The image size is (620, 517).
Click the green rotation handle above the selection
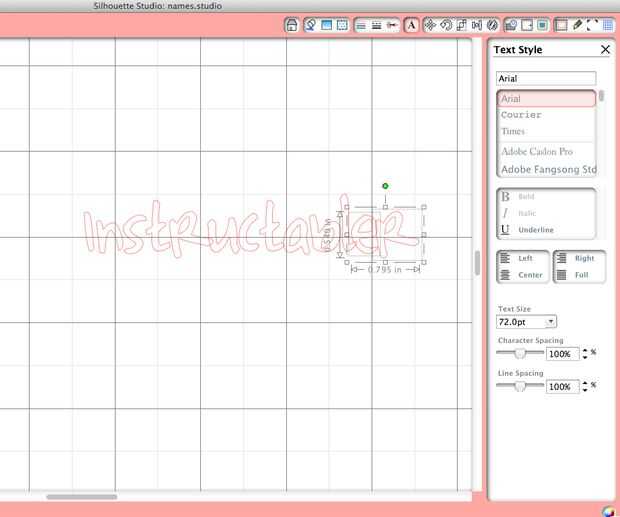point(385,186)
